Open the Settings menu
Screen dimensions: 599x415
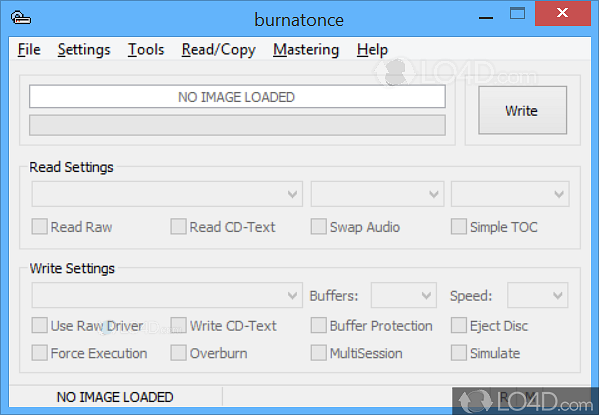click(x=84, y=50)
